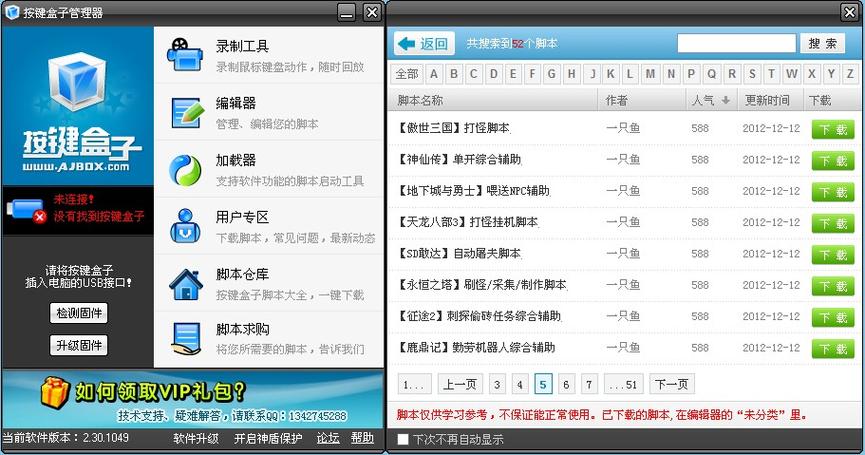The image size is (865, 455).
Task: Open 加载器 menu entry text
Action: (x=236, y=160)
